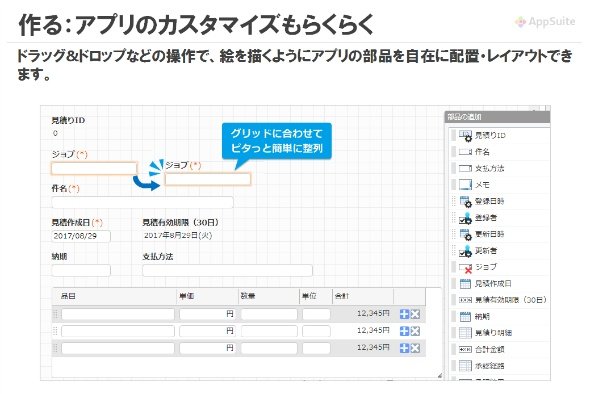Add a row after the third table row
Image resolution: width=590 pixels, height=394 pixels.
click(404, 348)
